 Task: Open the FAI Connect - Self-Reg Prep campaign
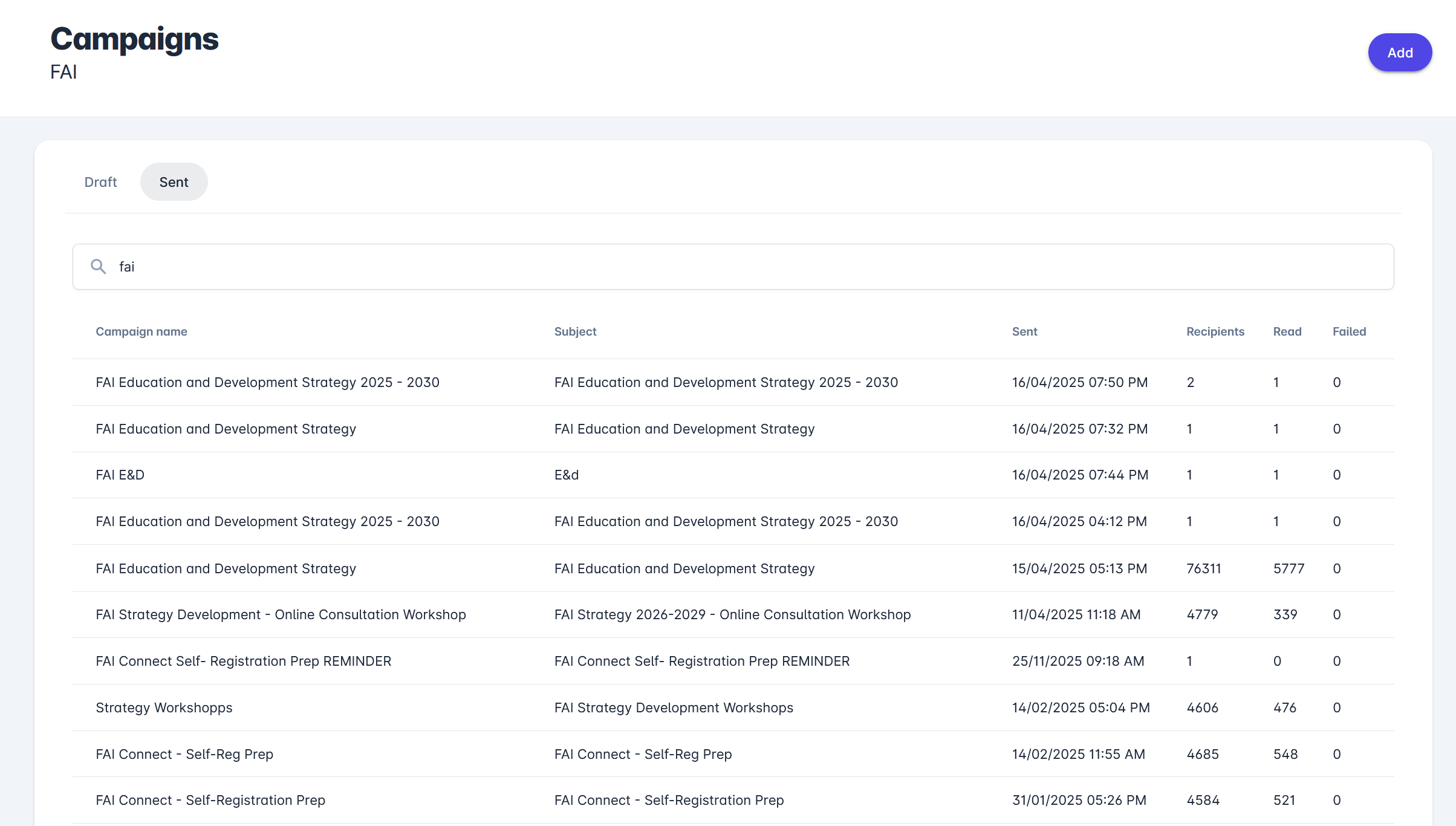(x=184, y=754)
